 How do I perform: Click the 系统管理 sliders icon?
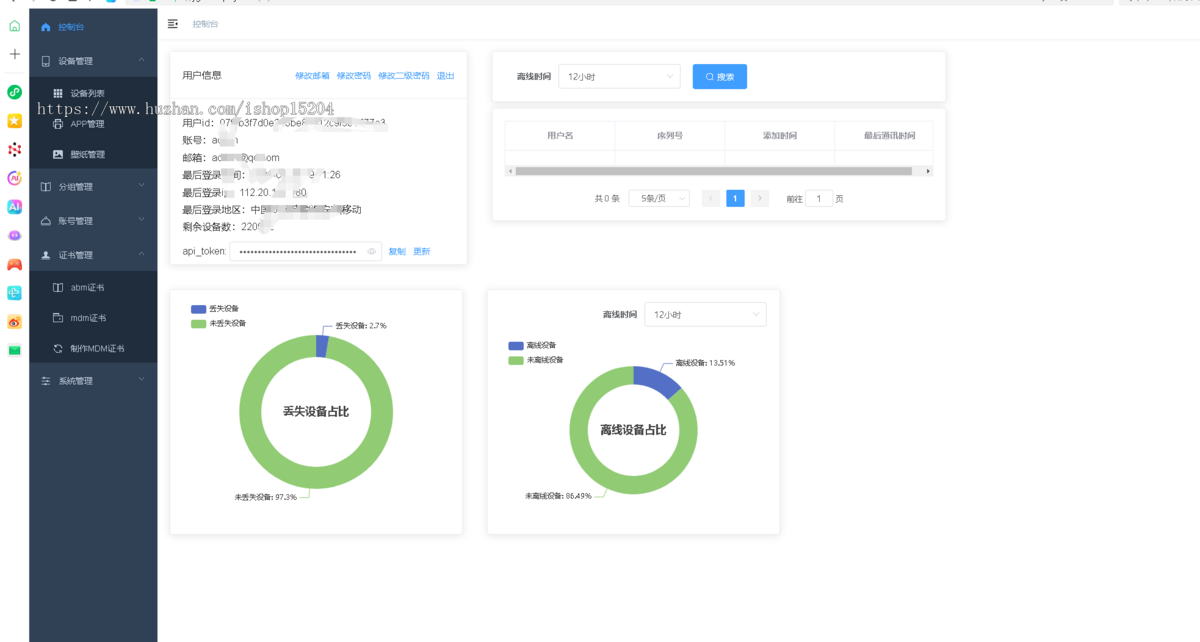coord(46,381)
